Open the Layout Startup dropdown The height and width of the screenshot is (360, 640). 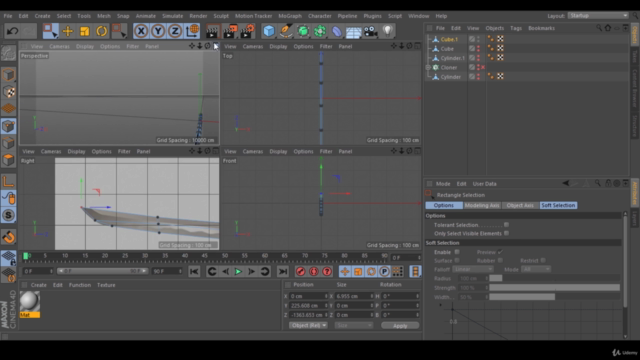[x=598, y=16]
